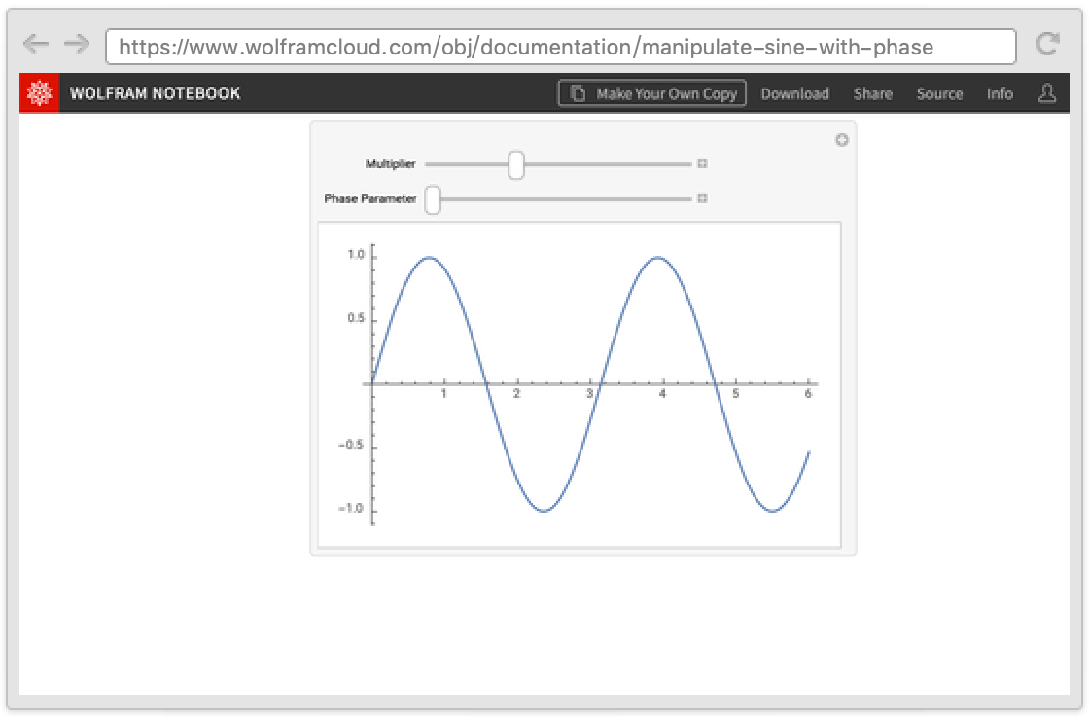The height and width of the screenshot is (718, 1090).
Task: Expand the Multiplier slider controls
Action: point(703,164)
